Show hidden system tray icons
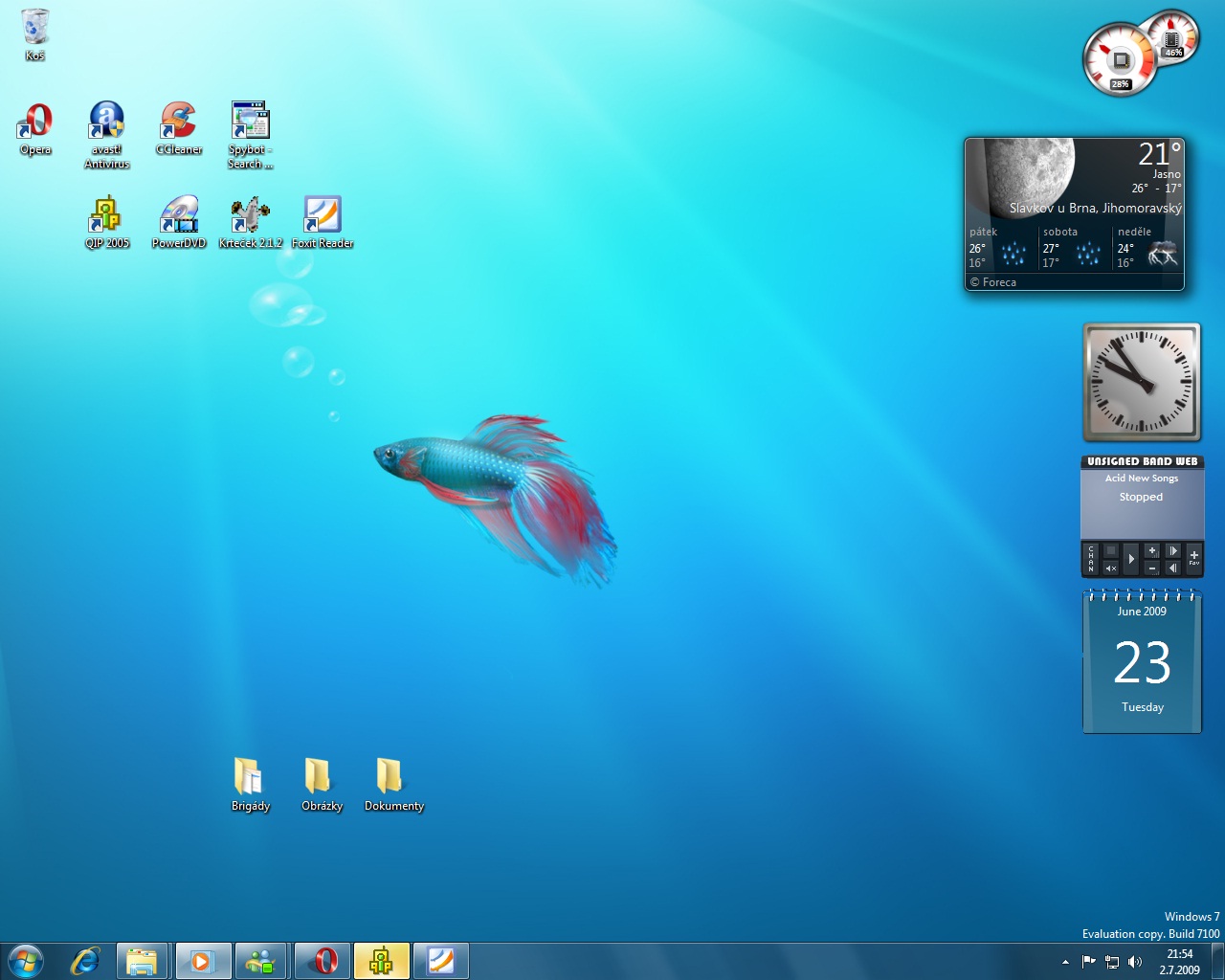 [1065, 962]
